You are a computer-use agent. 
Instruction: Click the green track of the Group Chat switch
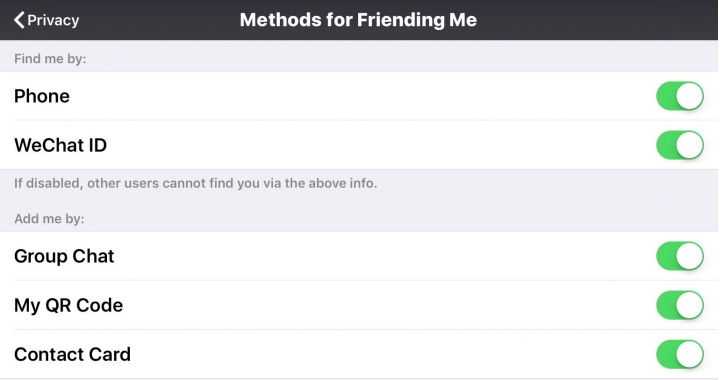pos(665,256)
